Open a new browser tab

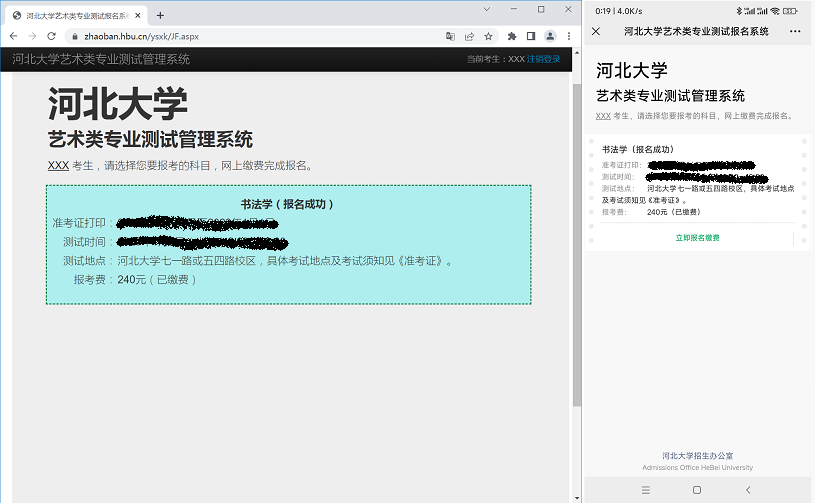click(160, 16)
